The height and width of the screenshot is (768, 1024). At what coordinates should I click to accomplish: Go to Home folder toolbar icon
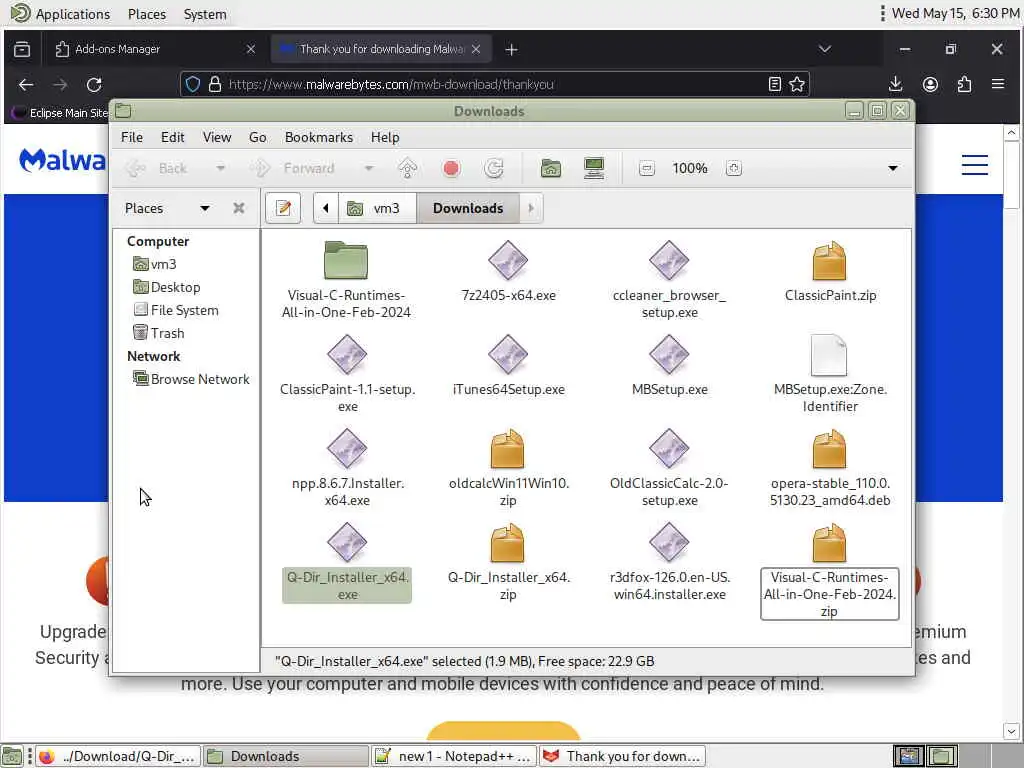[x=551, y=168]
